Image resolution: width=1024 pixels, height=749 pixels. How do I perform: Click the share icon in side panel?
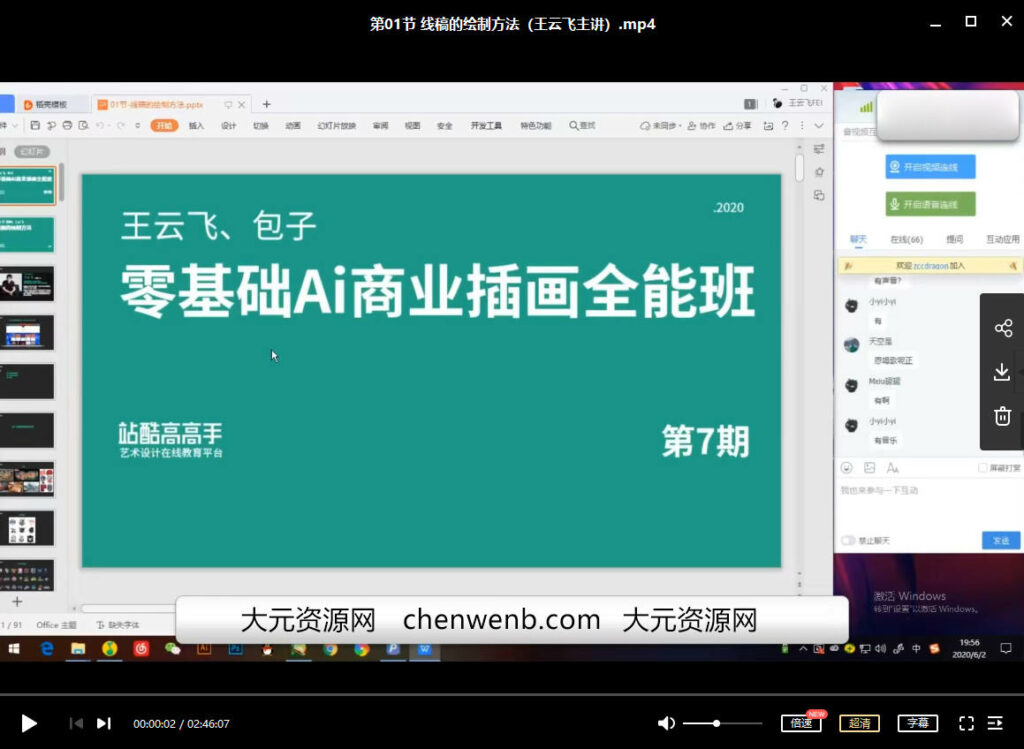tap(1003, 328)
